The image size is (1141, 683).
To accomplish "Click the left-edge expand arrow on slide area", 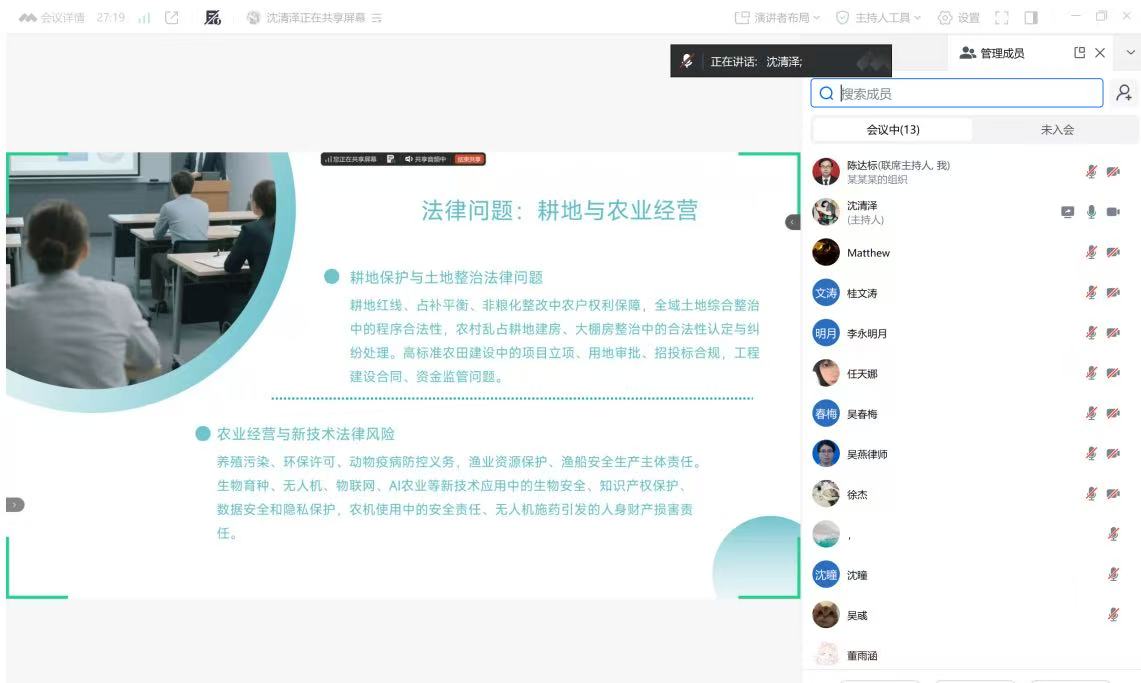I will [x=15, y=505].
